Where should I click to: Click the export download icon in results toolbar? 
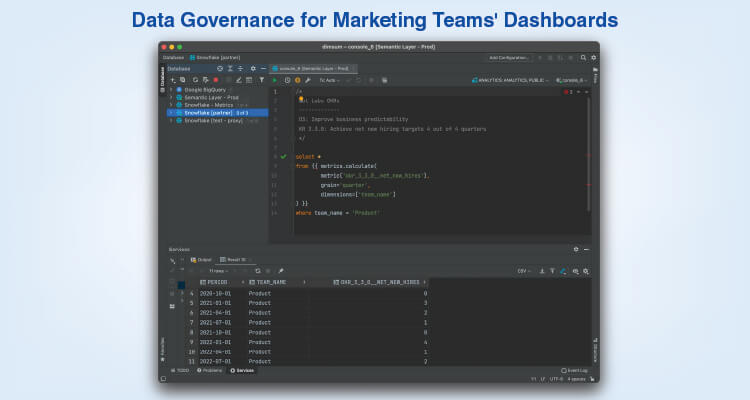tap(542, 271)
